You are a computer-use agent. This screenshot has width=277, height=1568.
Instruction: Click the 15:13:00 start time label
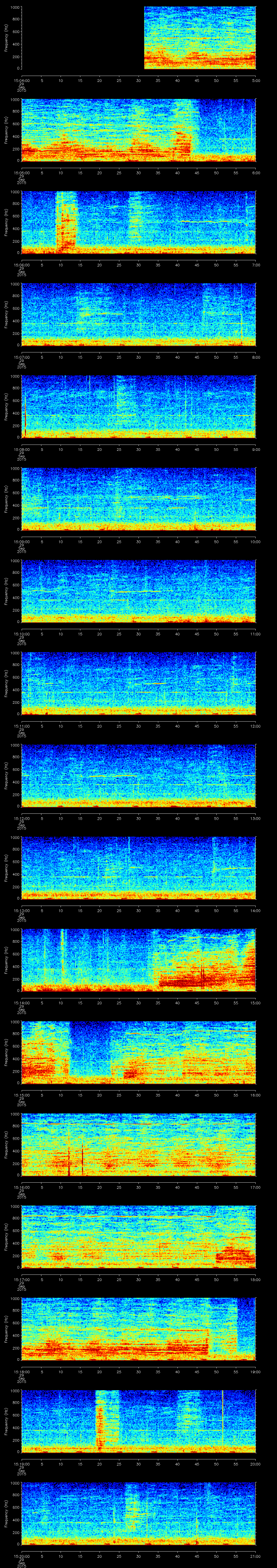point(21,910)
